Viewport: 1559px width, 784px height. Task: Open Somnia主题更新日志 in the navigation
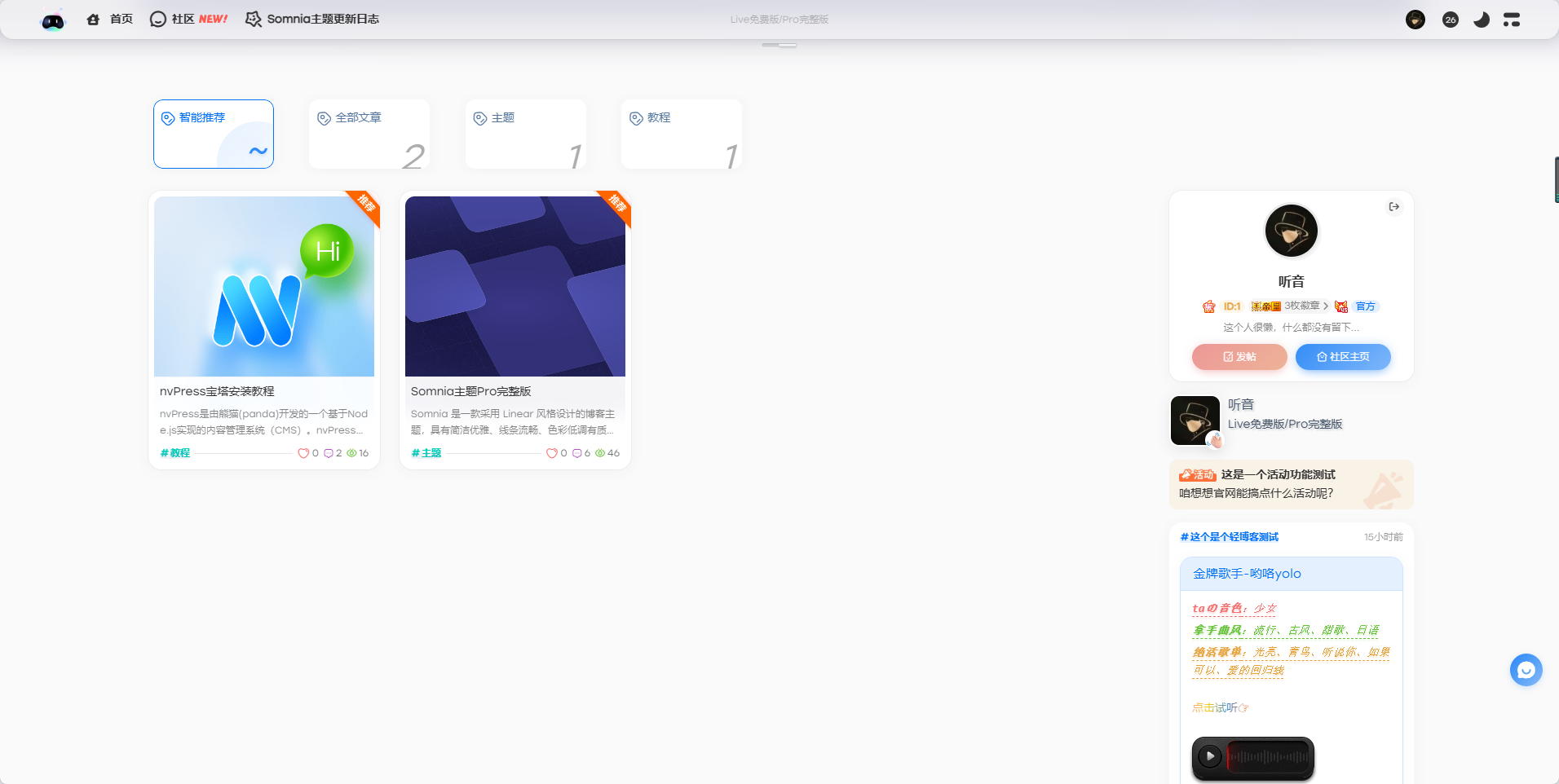[x=313, y=19]
